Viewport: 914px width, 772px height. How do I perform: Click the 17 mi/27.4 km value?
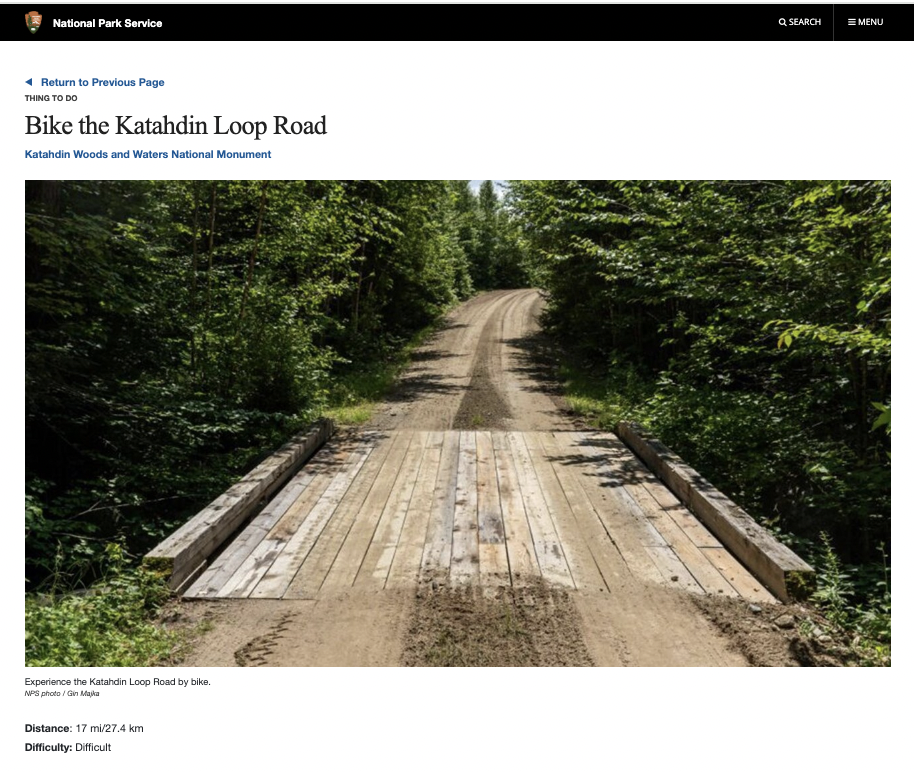click(110, 728)
